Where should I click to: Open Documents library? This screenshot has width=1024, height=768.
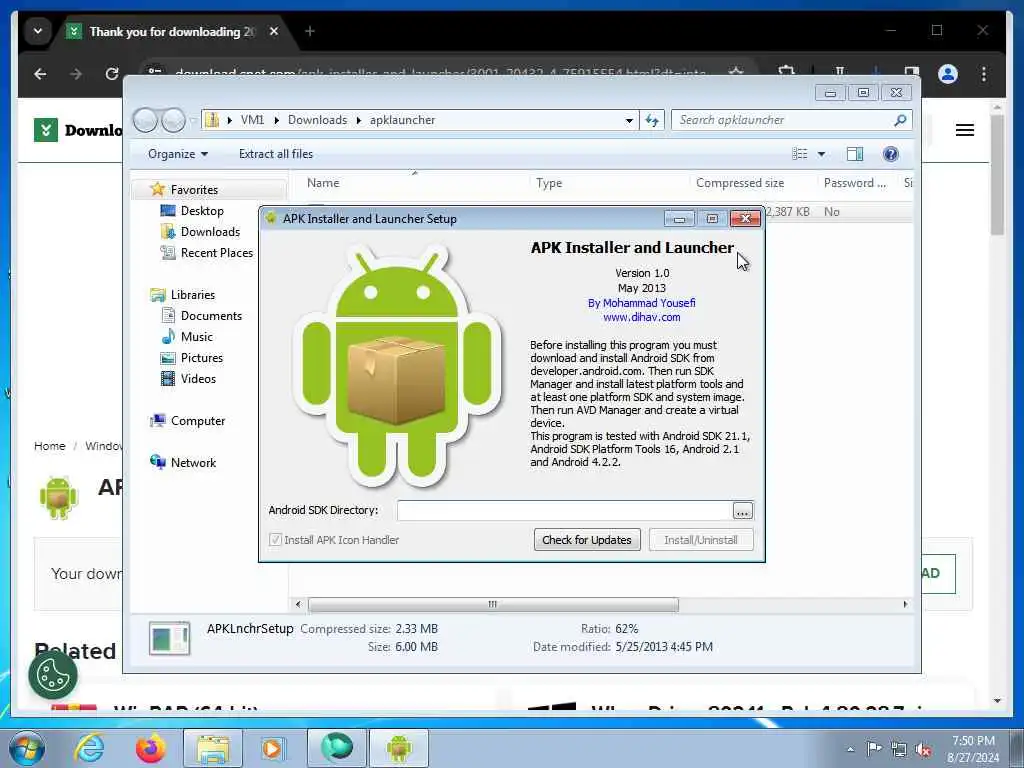click(211, 315)
